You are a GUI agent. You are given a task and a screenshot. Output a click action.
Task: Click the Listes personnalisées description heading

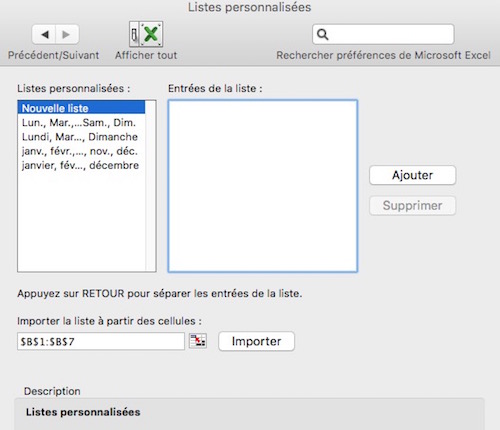[83, 412]
